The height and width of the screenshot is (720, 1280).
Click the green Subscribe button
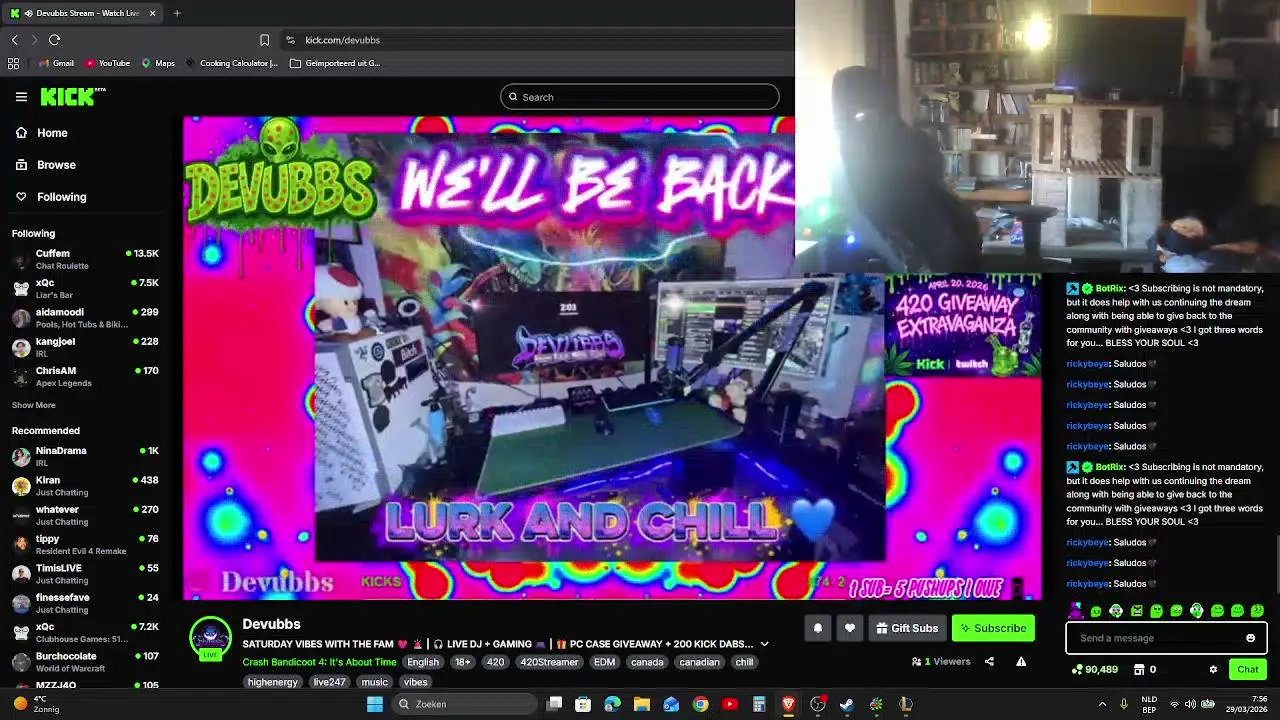point(993,628)
